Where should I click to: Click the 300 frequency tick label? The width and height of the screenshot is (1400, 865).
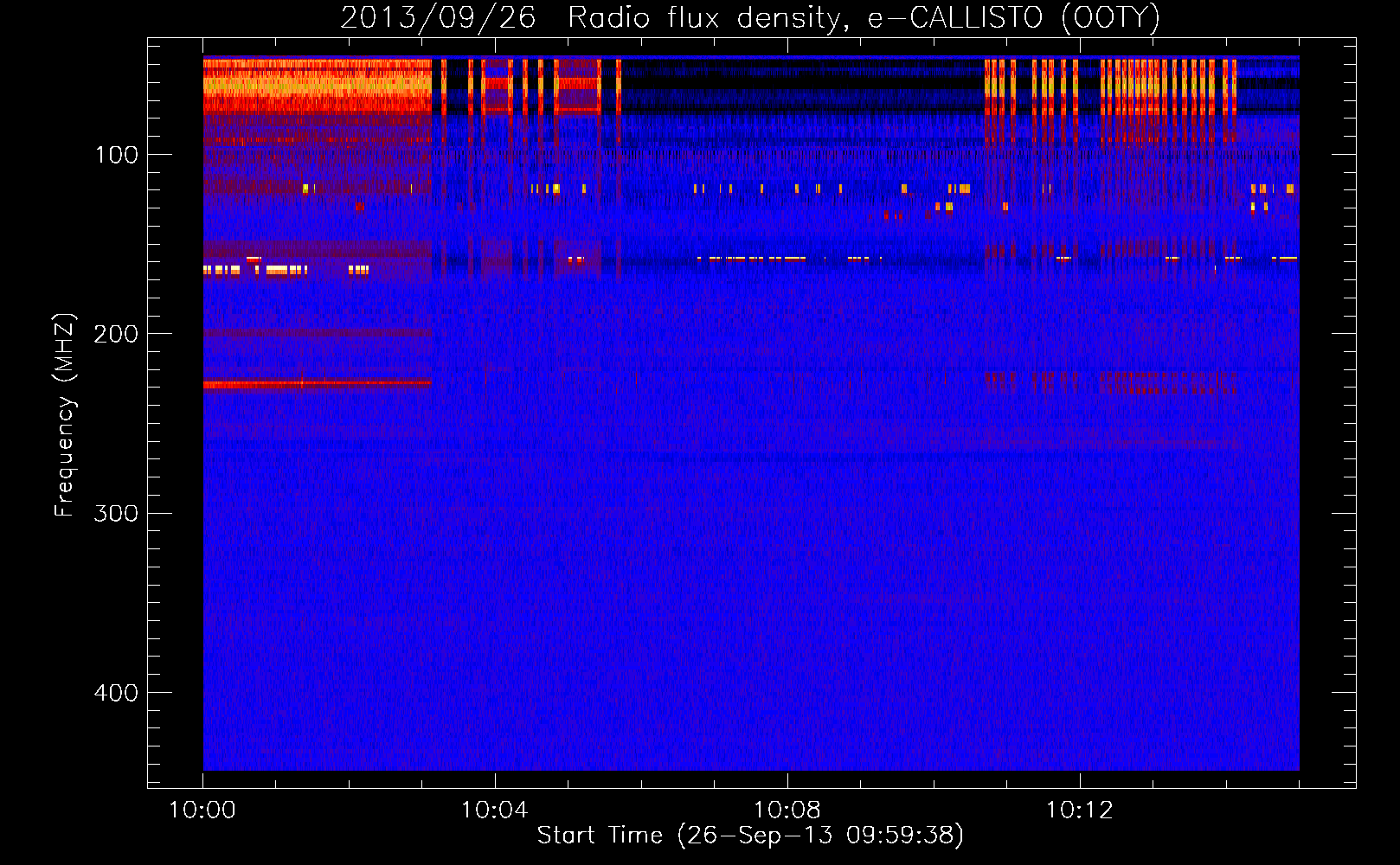116,514
